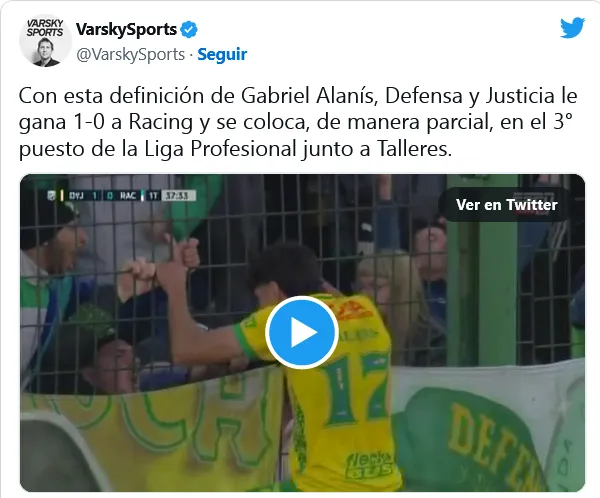Play the embedded goal video
The height and width of the screenshot is (498, 600).
pyautogui.click(x=302, y=332)
